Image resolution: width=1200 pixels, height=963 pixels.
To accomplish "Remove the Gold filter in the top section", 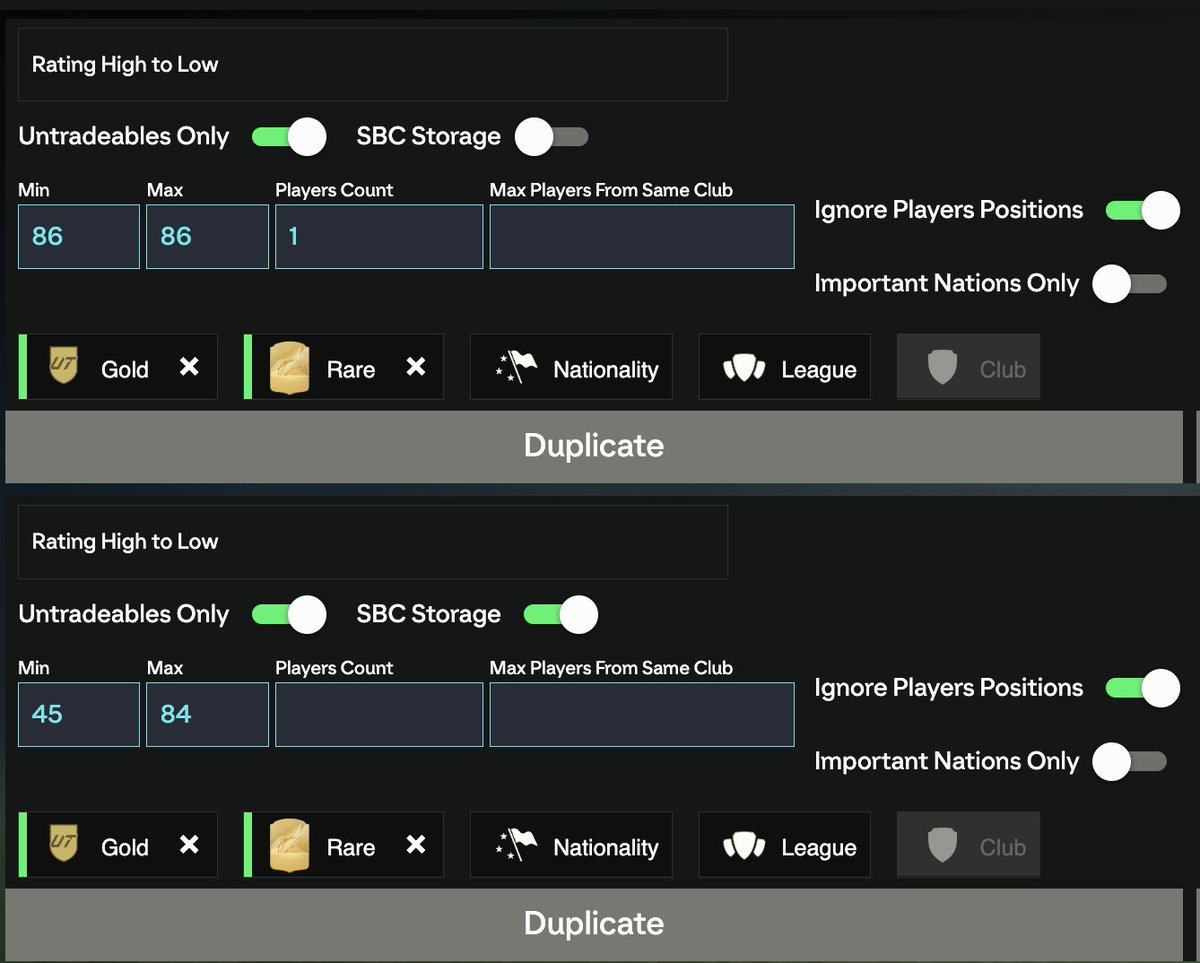I will click(x=189, y=367).
